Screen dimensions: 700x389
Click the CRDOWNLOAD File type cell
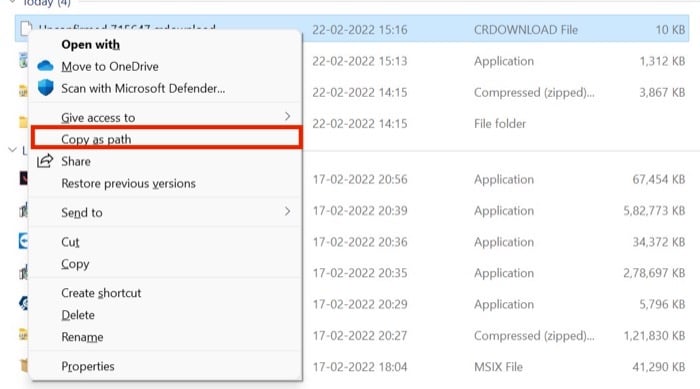pos(526,30)
